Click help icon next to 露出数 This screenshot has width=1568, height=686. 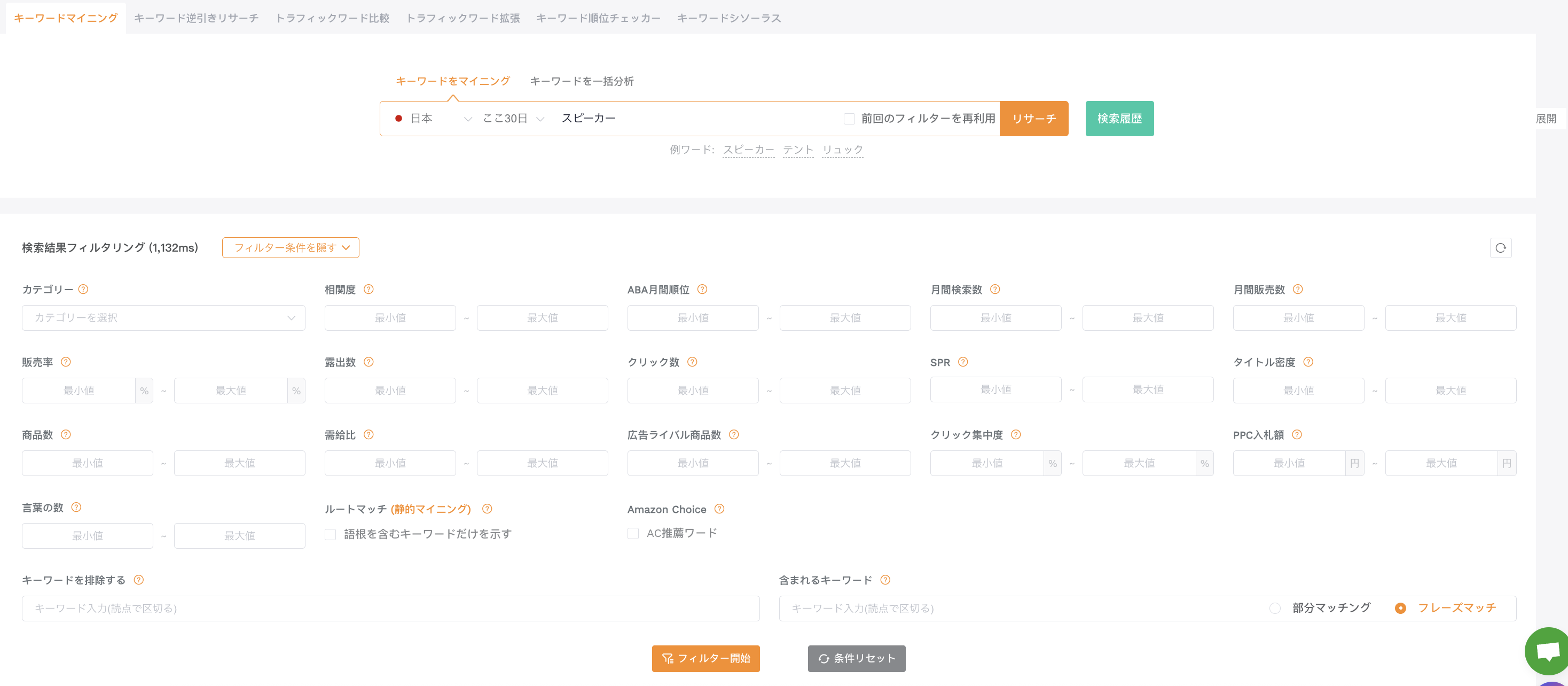[x=369, y=362]
